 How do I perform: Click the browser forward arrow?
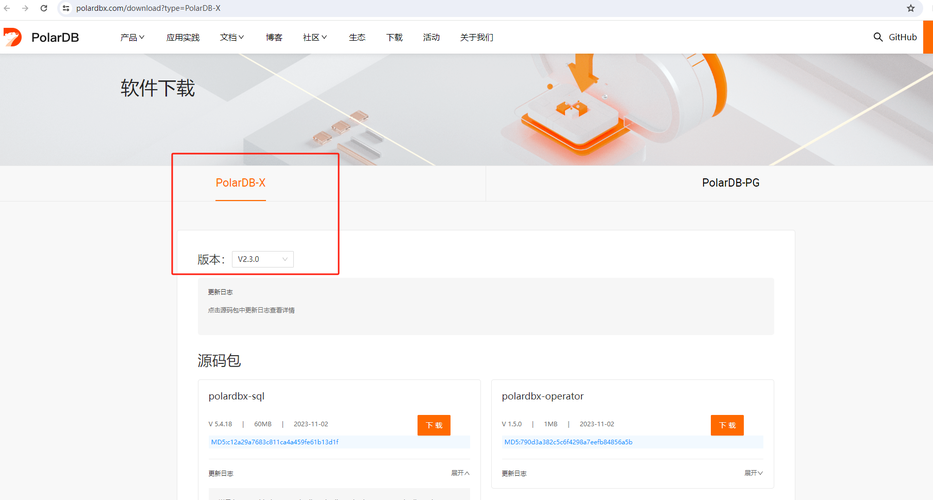coord(25,8)
